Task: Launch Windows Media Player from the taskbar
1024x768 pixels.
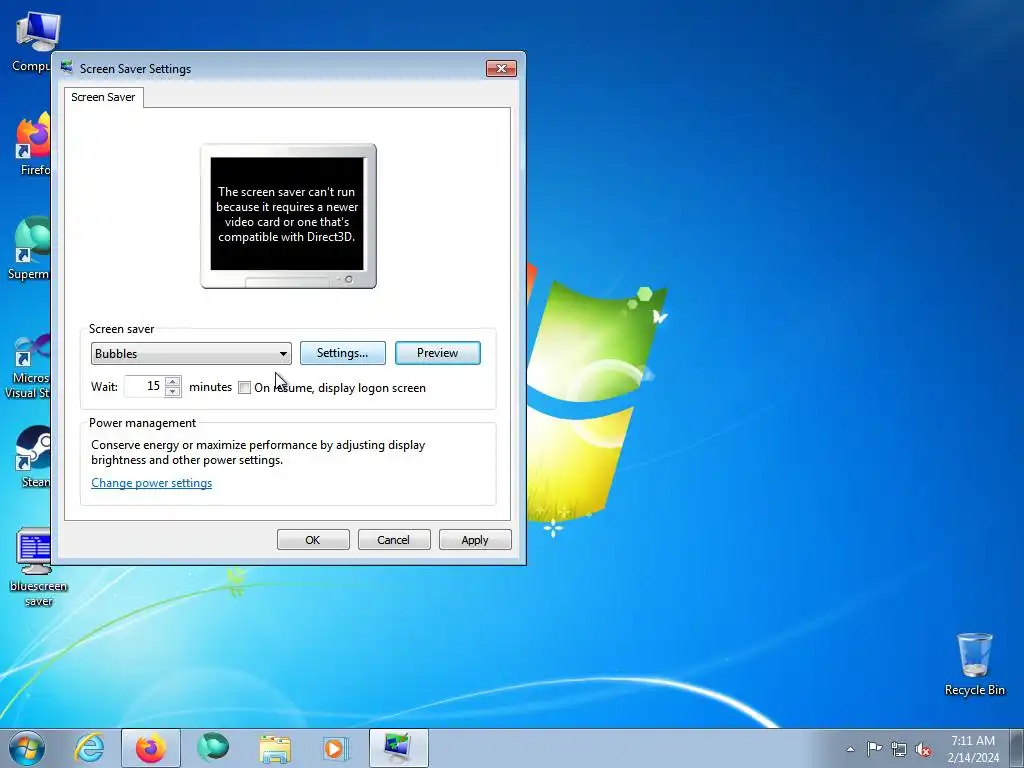Action: click(x=336, y=748)
